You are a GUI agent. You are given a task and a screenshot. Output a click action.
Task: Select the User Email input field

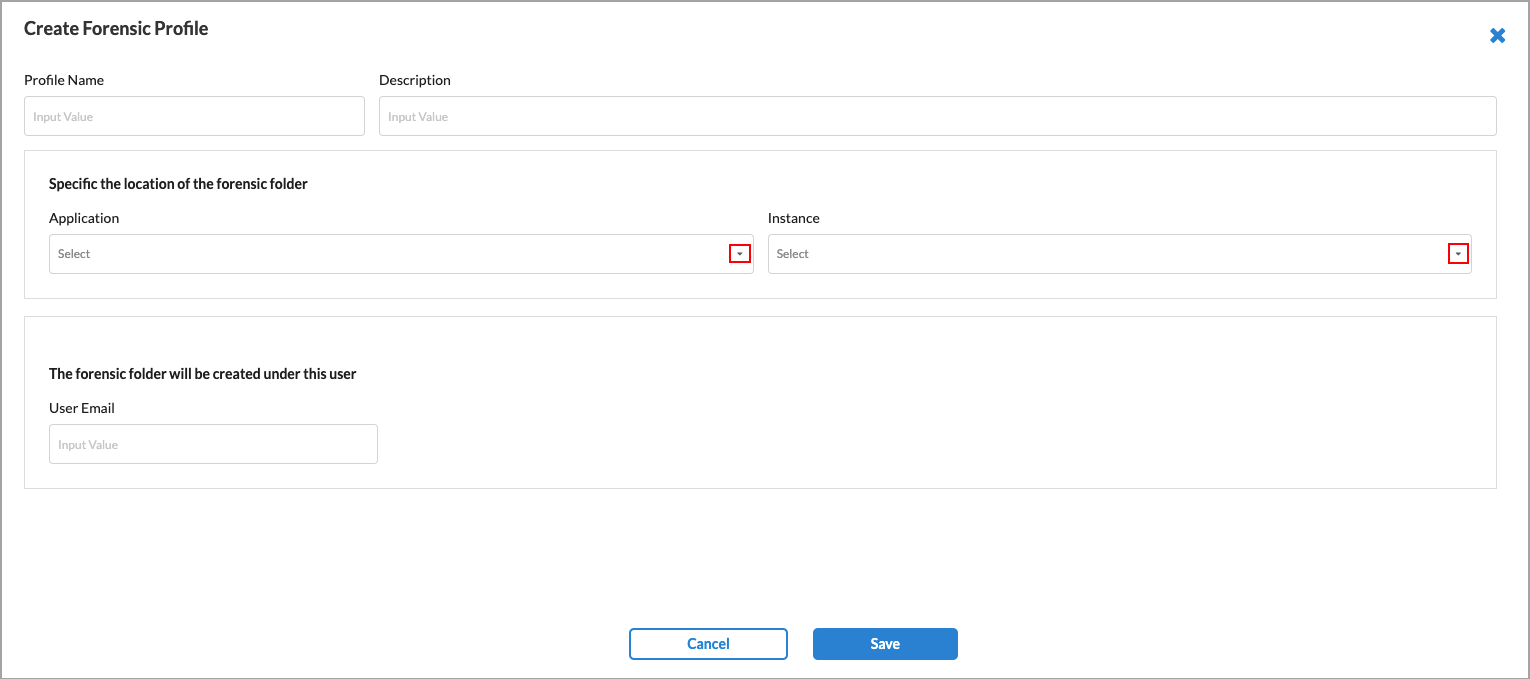click(213, 444)
